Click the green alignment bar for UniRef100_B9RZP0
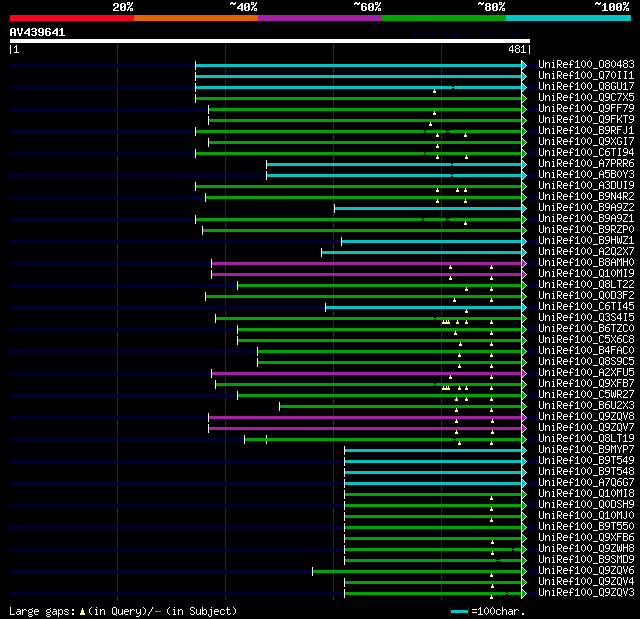The height and width of the screenshot is (619, 640). click(362, 231)
